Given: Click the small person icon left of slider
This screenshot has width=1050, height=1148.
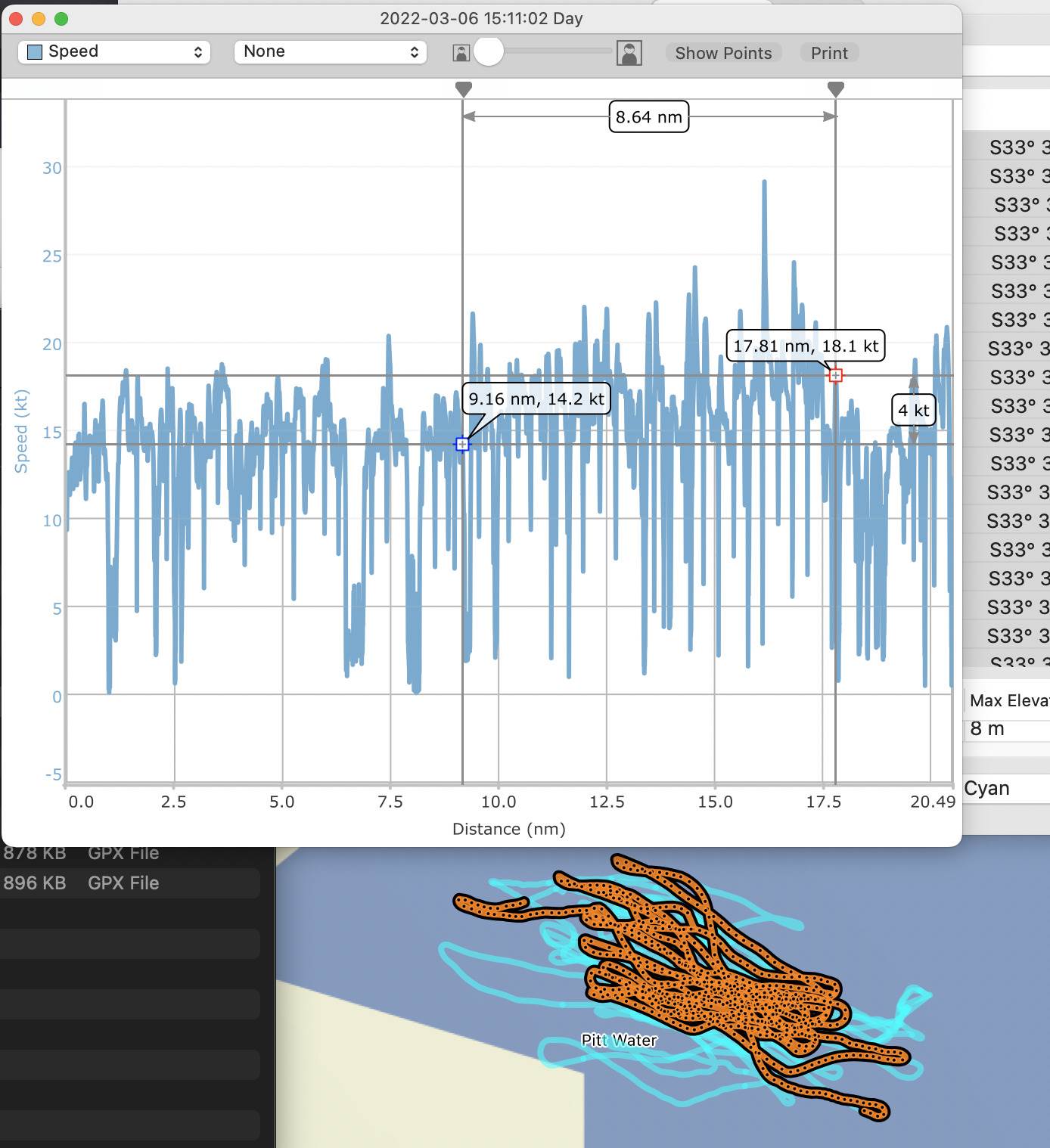Looking at the screenshot, I should (461, 52).
